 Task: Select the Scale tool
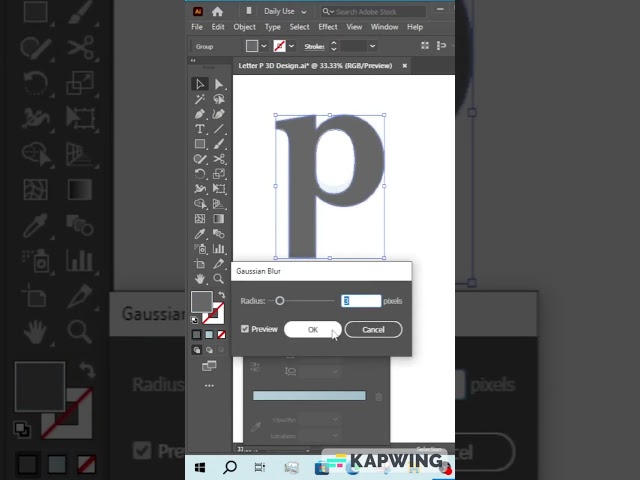click(x=219, y=174)
